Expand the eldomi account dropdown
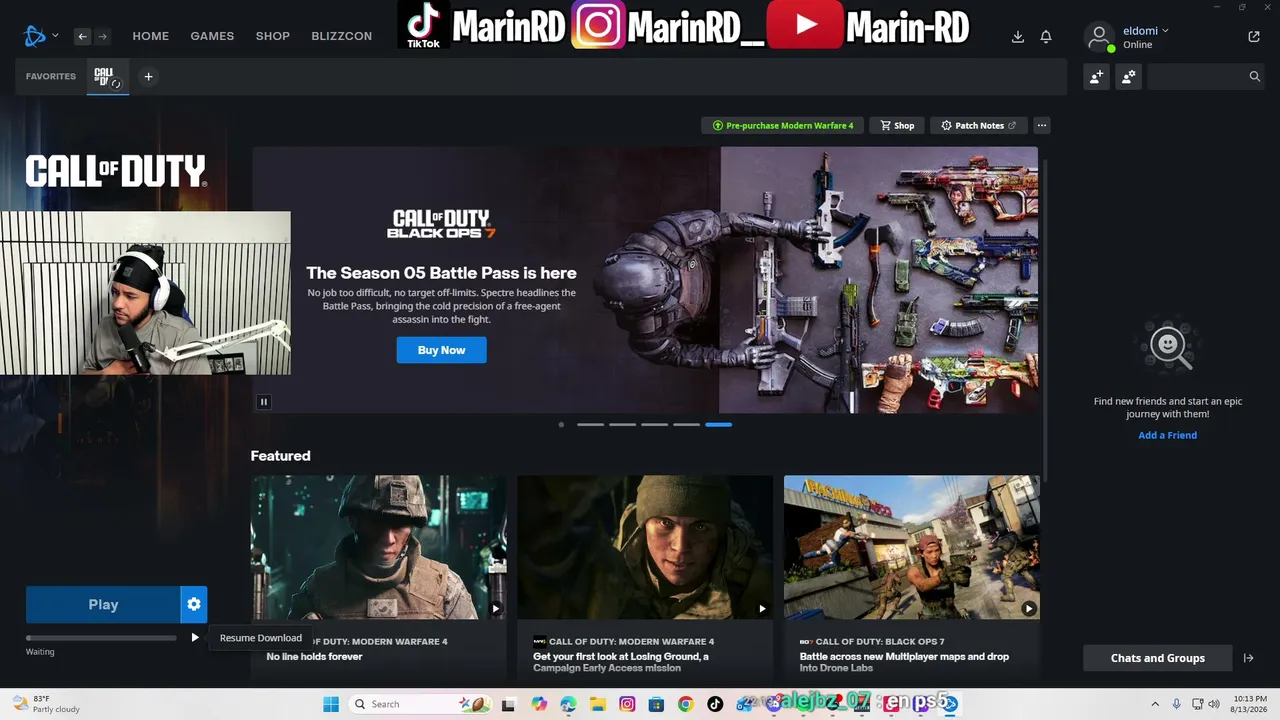The width and height of the screenshot is (1280, 720). point(1146,31)
